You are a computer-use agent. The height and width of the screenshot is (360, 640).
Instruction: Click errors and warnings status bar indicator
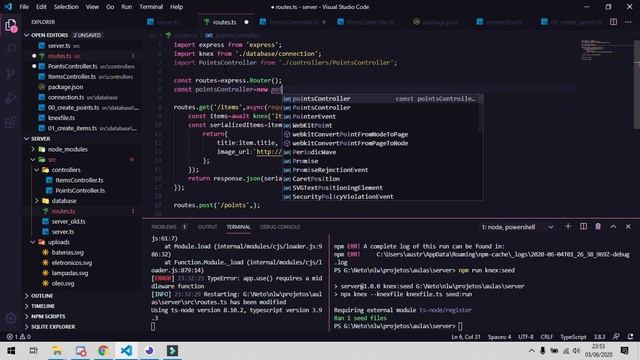tap(19, 337)
